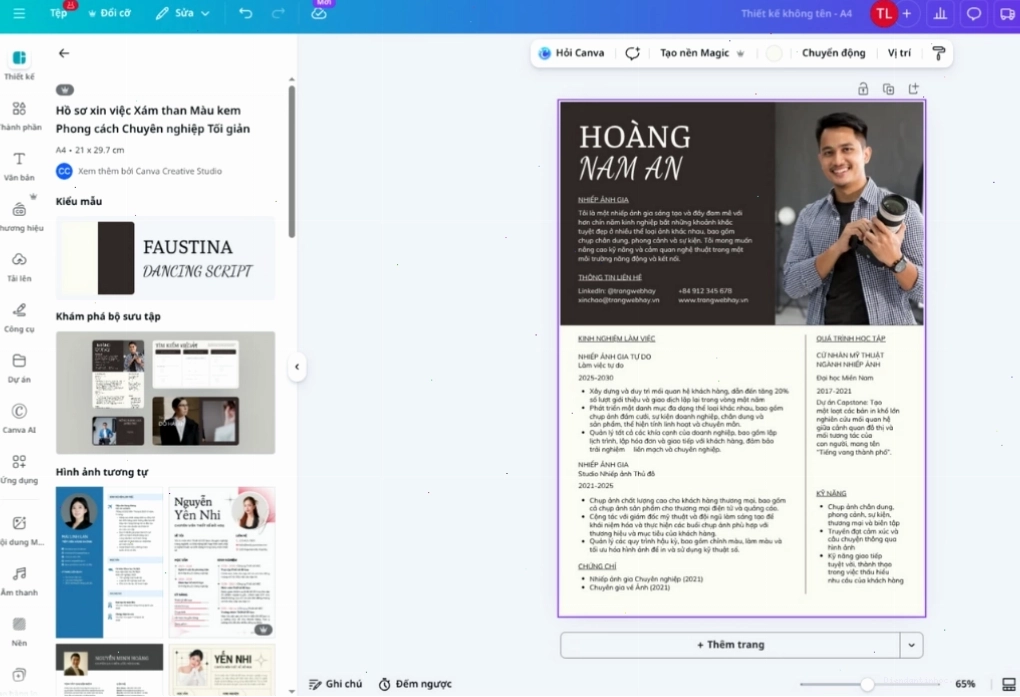
Task: Click the magic refresh sparkle icon
Action: (x=632, y=53)
